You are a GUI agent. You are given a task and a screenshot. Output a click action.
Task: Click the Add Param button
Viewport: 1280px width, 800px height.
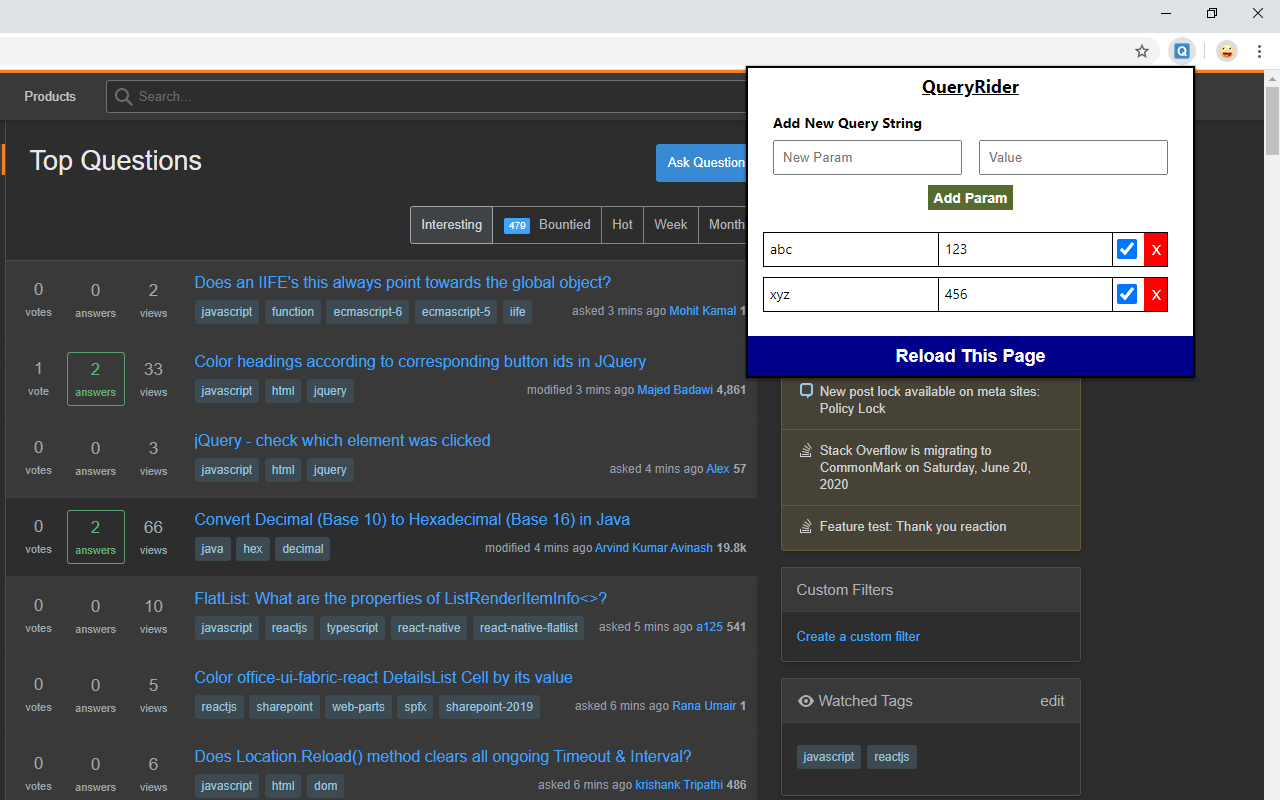[970, 198]
